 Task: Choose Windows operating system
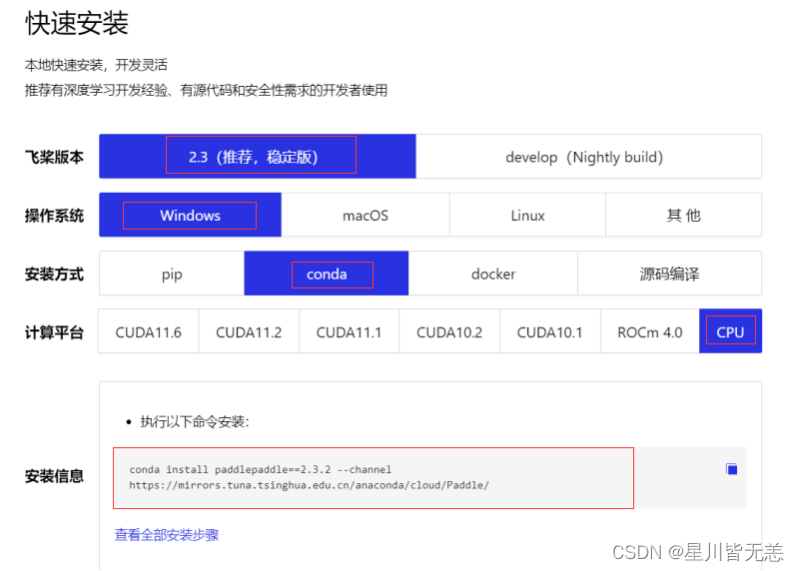pyautogui.click(x=190, y=215)
